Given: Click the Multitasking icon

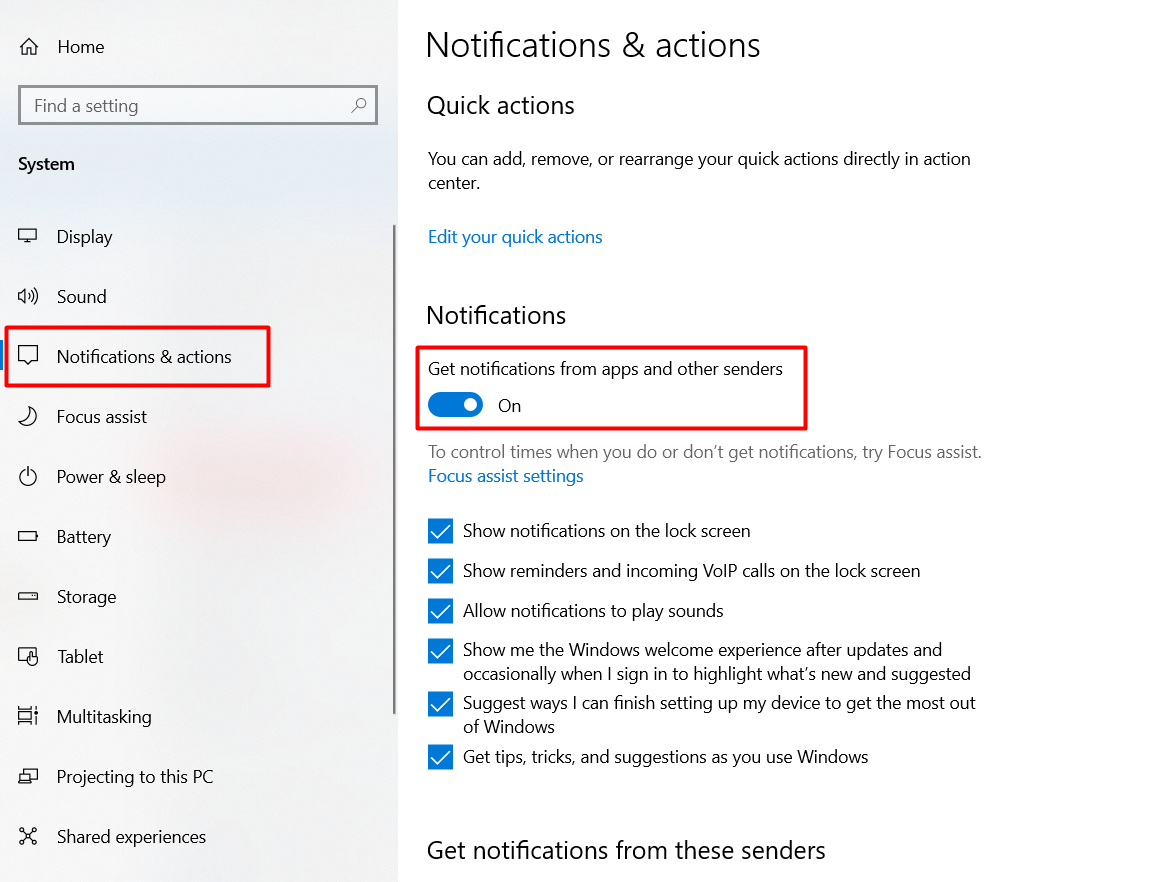Looking at the screenshot, I should (28, 716).
